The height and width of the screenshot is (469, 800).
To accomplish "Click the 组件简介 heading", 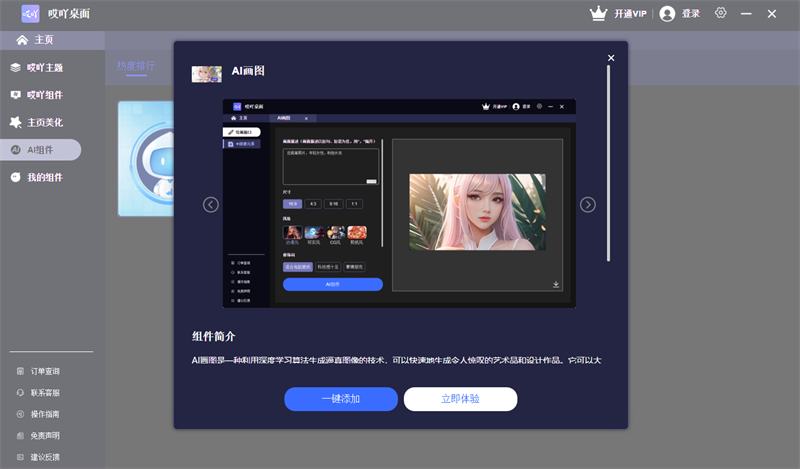I will 213,336.
